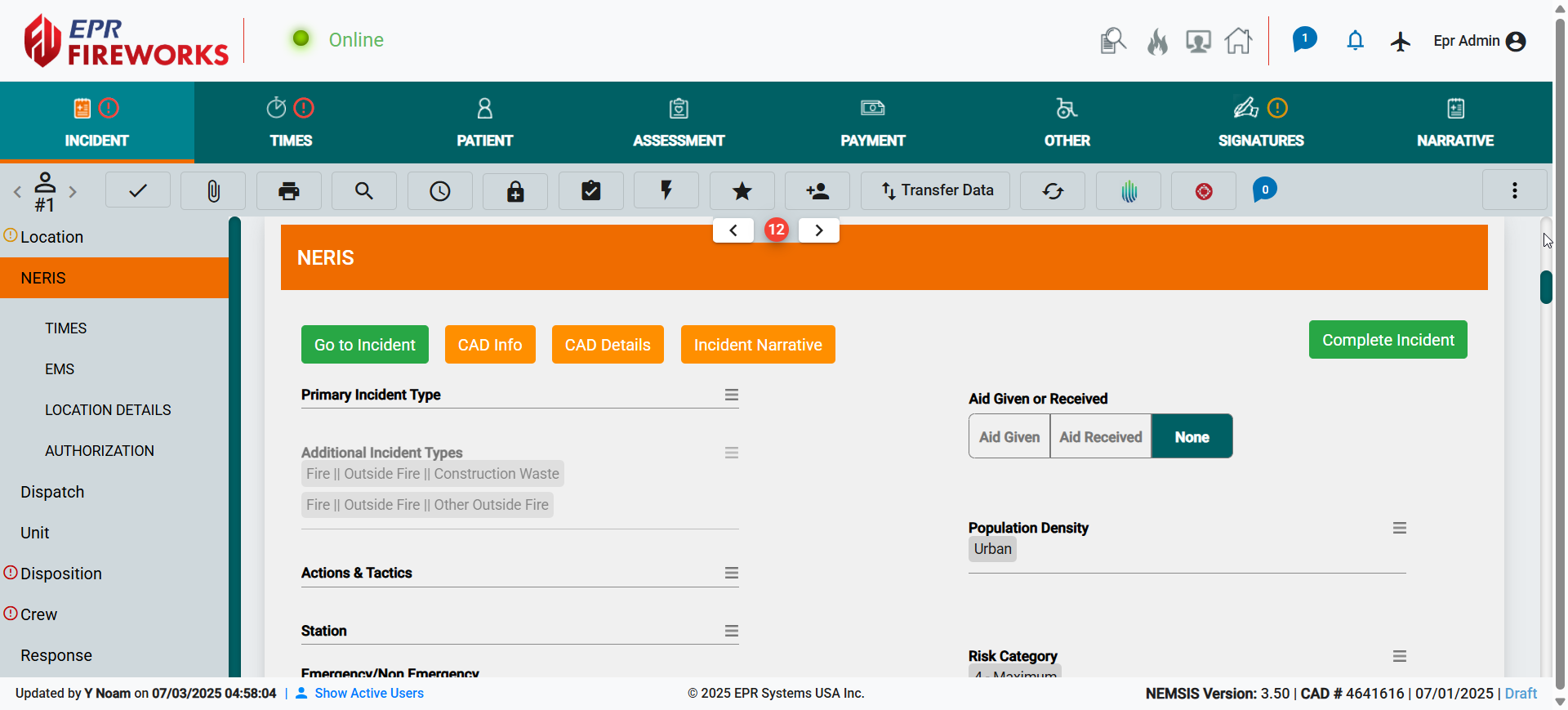Open the NARRATIVE tab
The image size is (1568, 710).
(x=1454, y=123)
